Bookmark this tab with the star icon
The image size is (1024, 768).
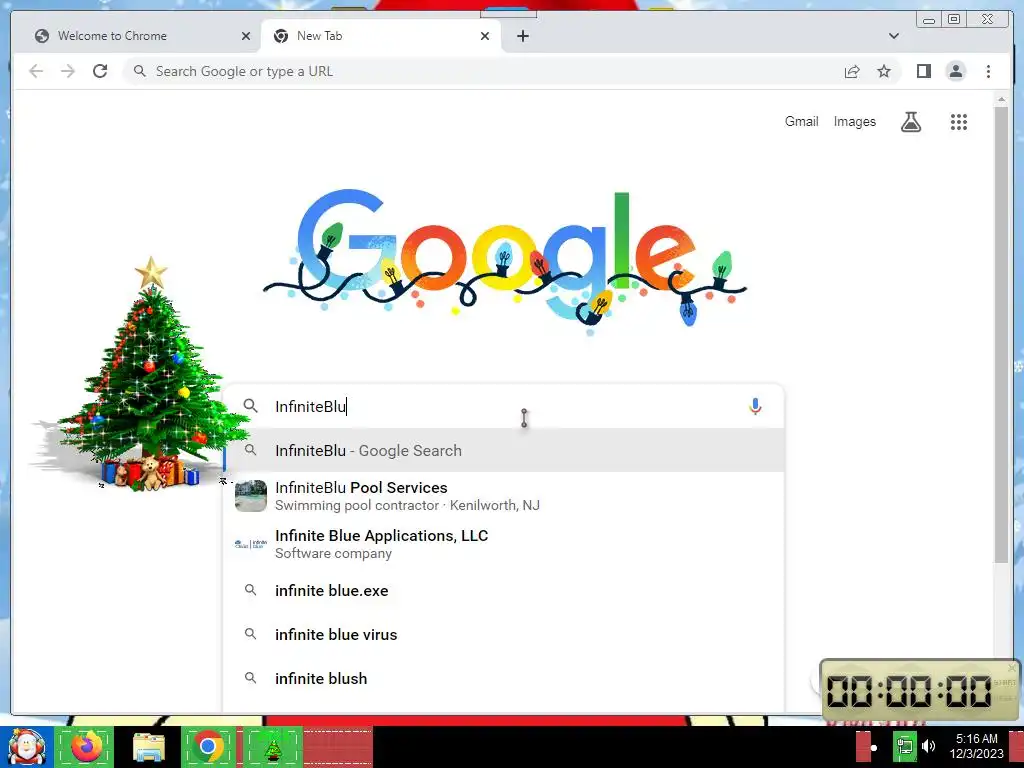click(884, 71)
